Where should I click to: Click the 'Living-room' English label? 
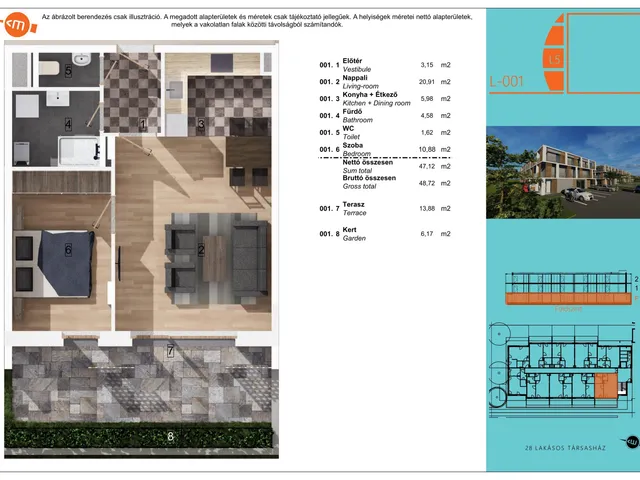pyautogui.click(x=360, y=86)
